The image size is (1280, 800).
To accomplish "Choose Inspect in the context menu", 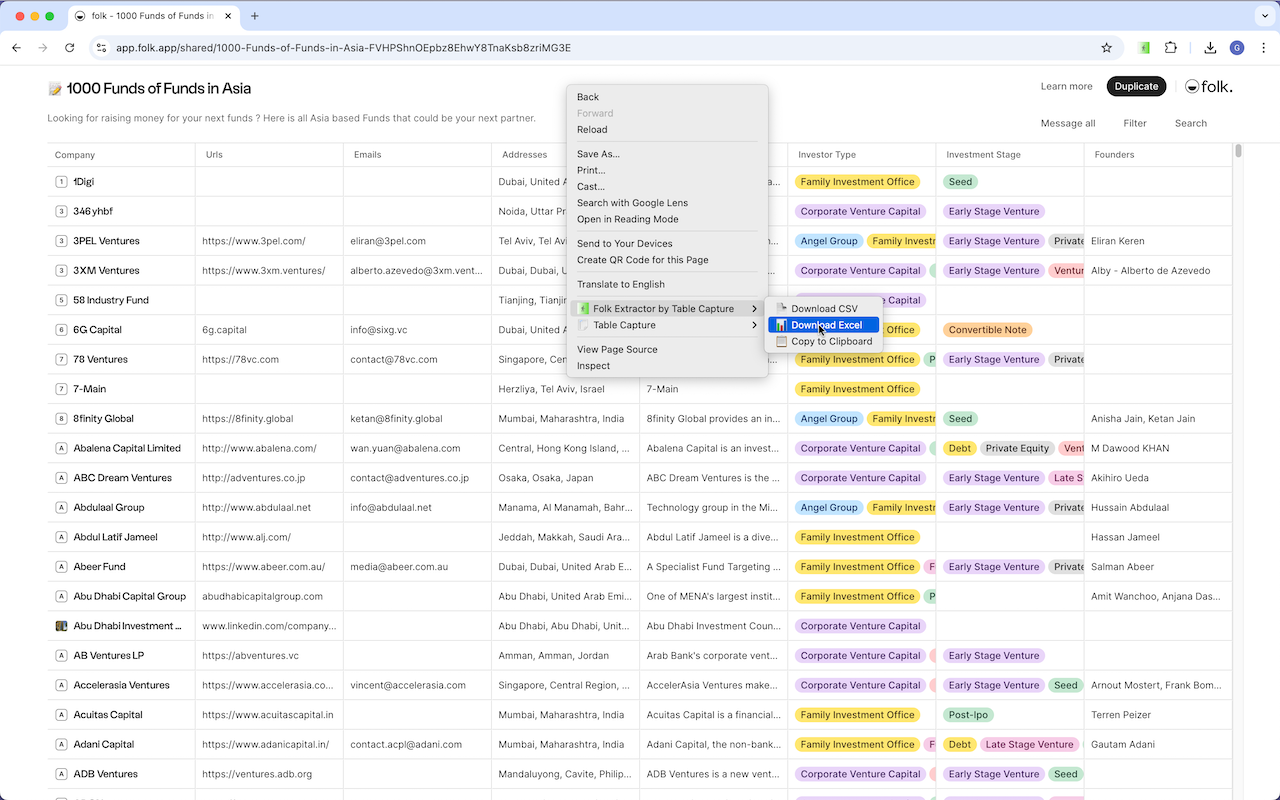I will [x=667, y=366].
